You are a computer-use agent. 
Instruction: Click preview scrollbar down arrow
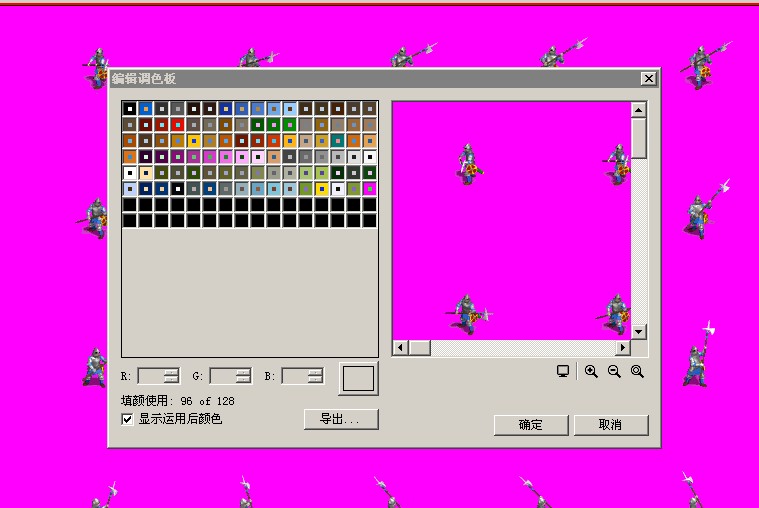pos(638,332)
